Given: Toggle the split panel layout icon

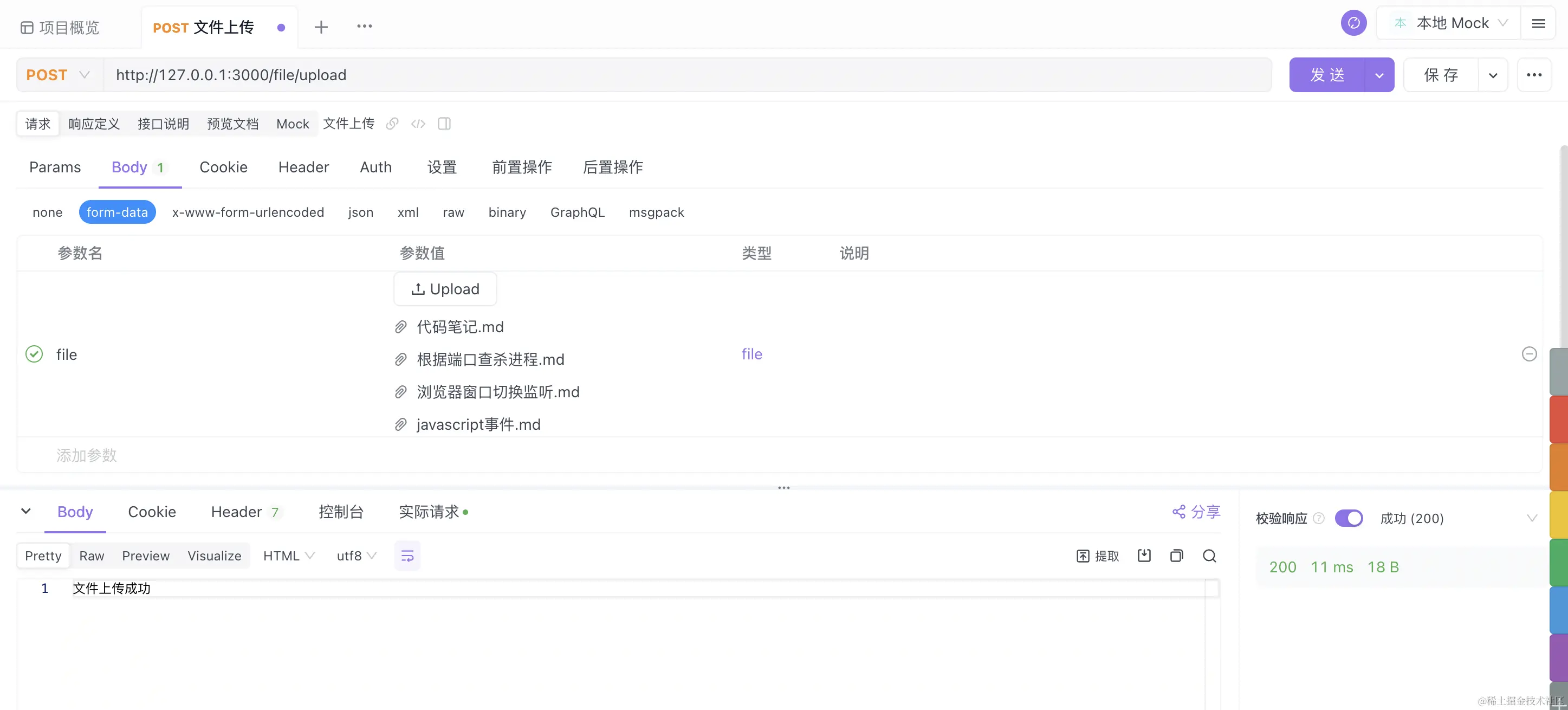Looking at the screenshot, I should 444,124.
